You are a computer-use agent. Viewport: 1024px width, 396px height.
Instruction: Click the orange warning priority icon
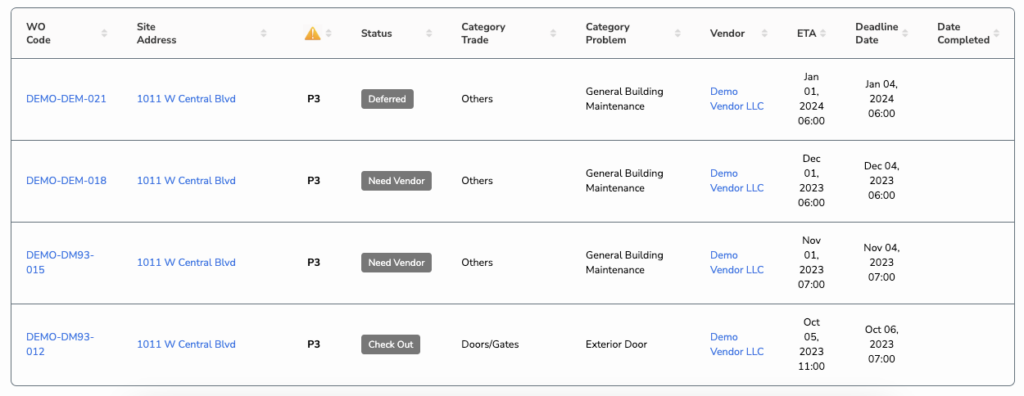point(313,33)
